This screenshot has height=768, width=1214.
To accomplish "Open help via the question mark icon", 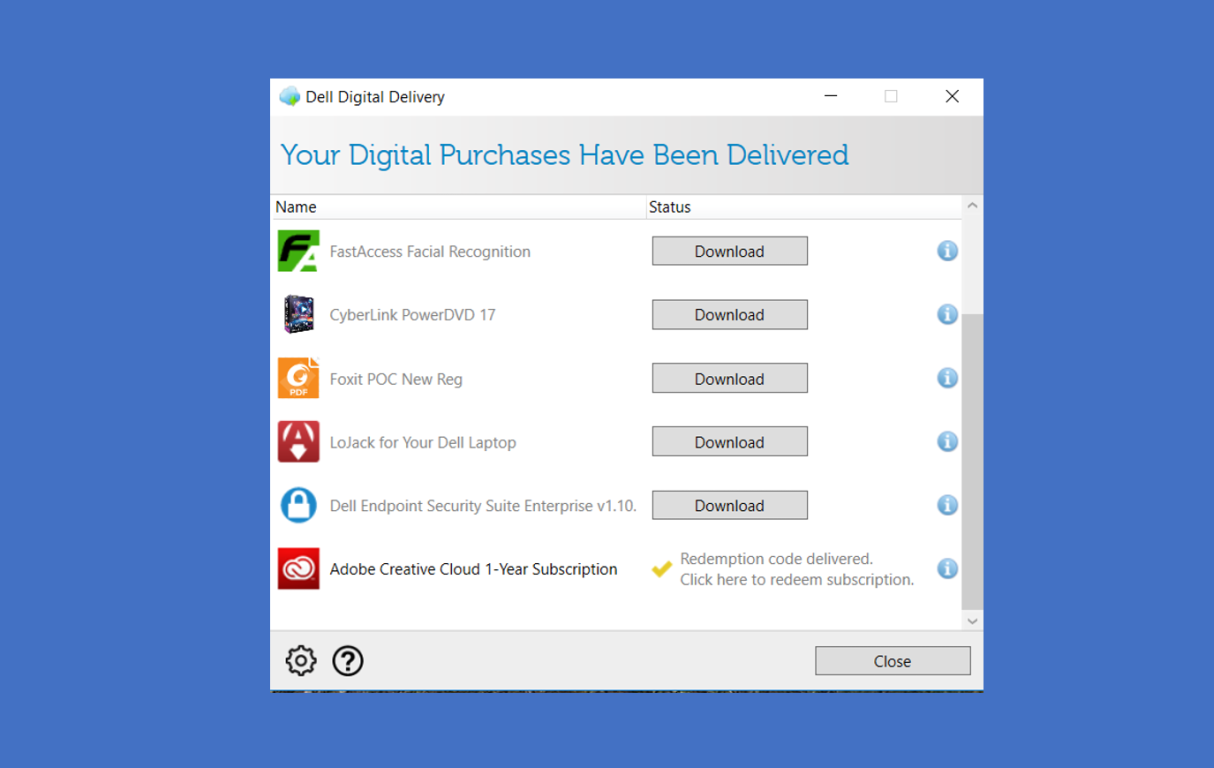I will click(x=348, y=660).
